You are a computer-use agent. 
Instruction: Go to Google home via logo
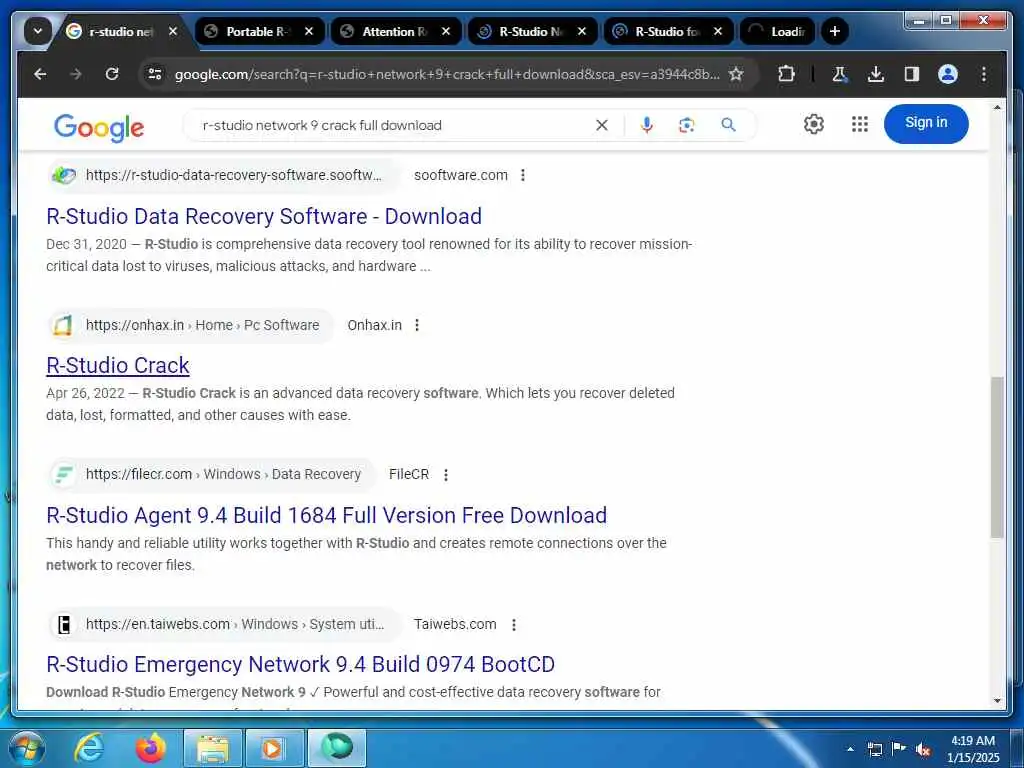99,127
